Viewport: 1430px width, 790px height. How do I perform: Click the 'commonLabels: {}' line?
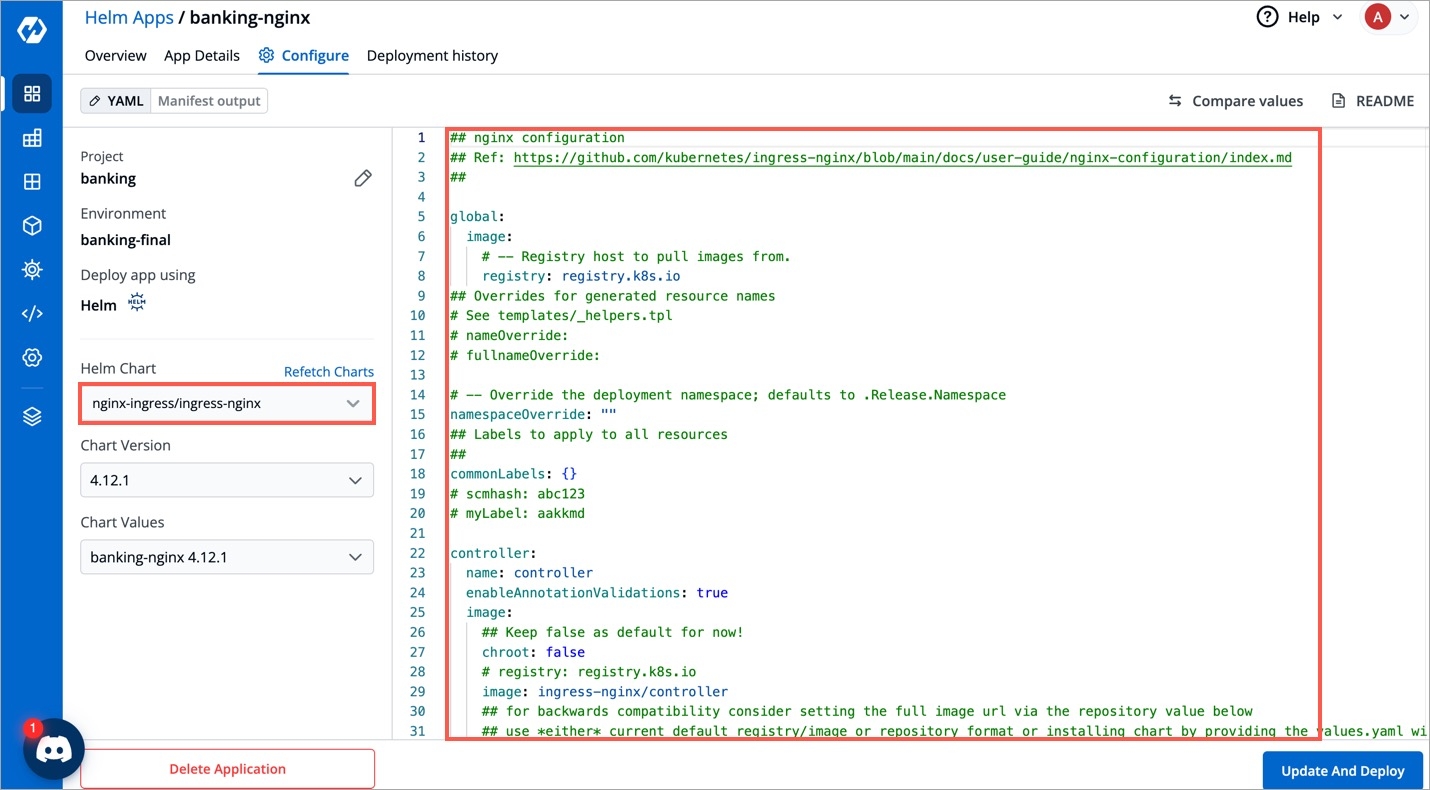[x=513, y=474]
